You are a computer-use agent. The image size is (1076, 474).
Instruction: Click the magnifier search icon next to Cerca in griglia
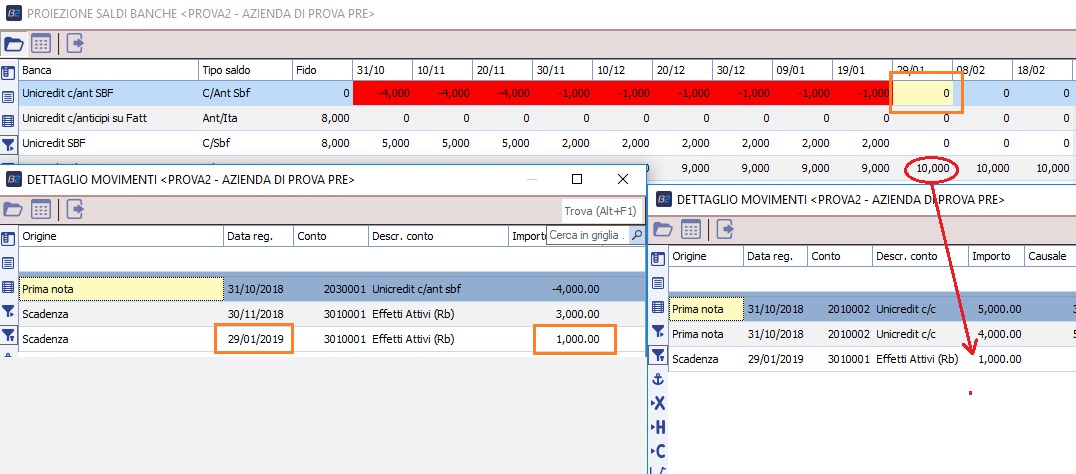pyautogui.click(x=637, y=235)
